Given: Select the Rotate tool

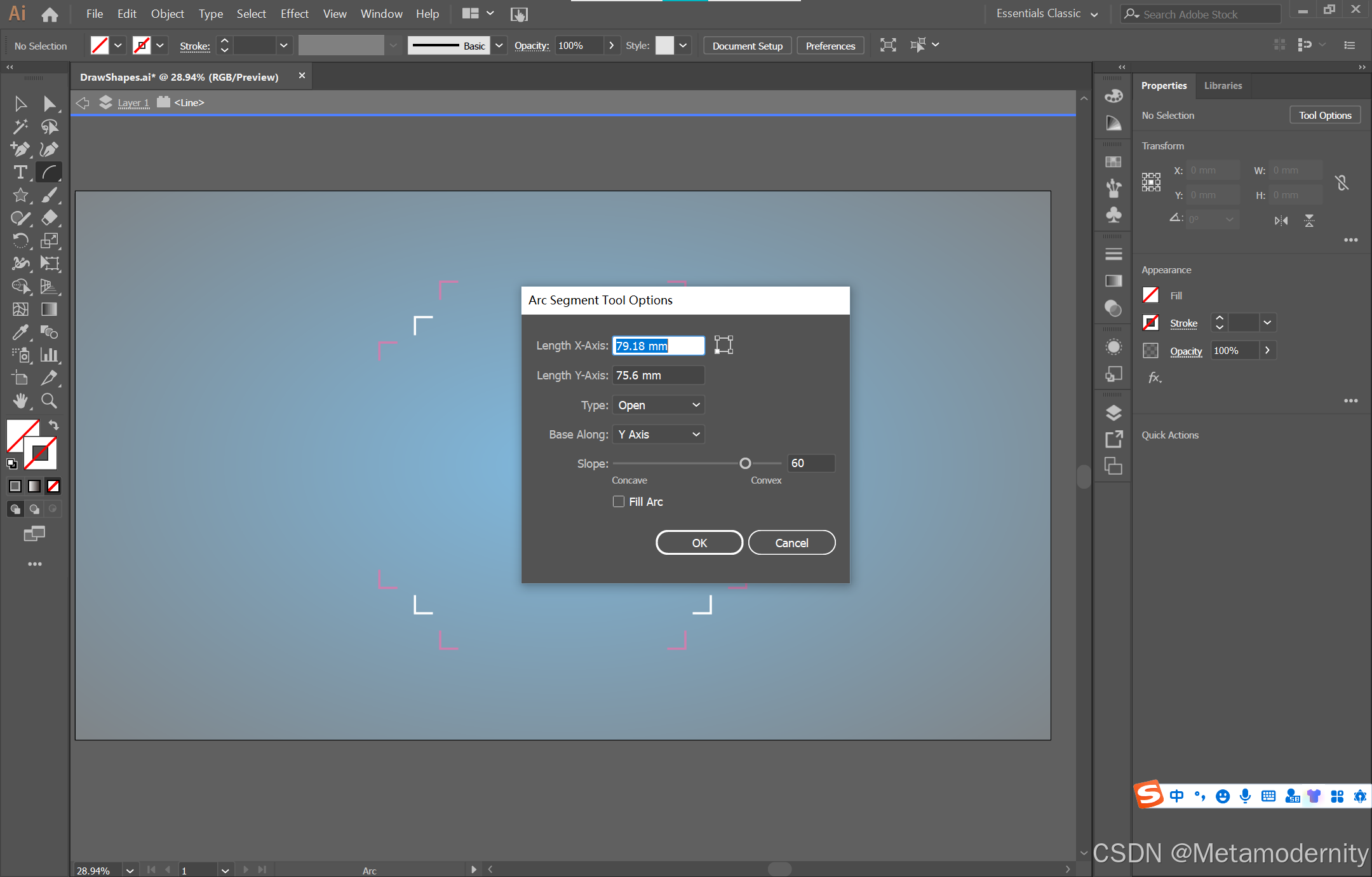Looking at the screenshot, I should tap(20, 241).
